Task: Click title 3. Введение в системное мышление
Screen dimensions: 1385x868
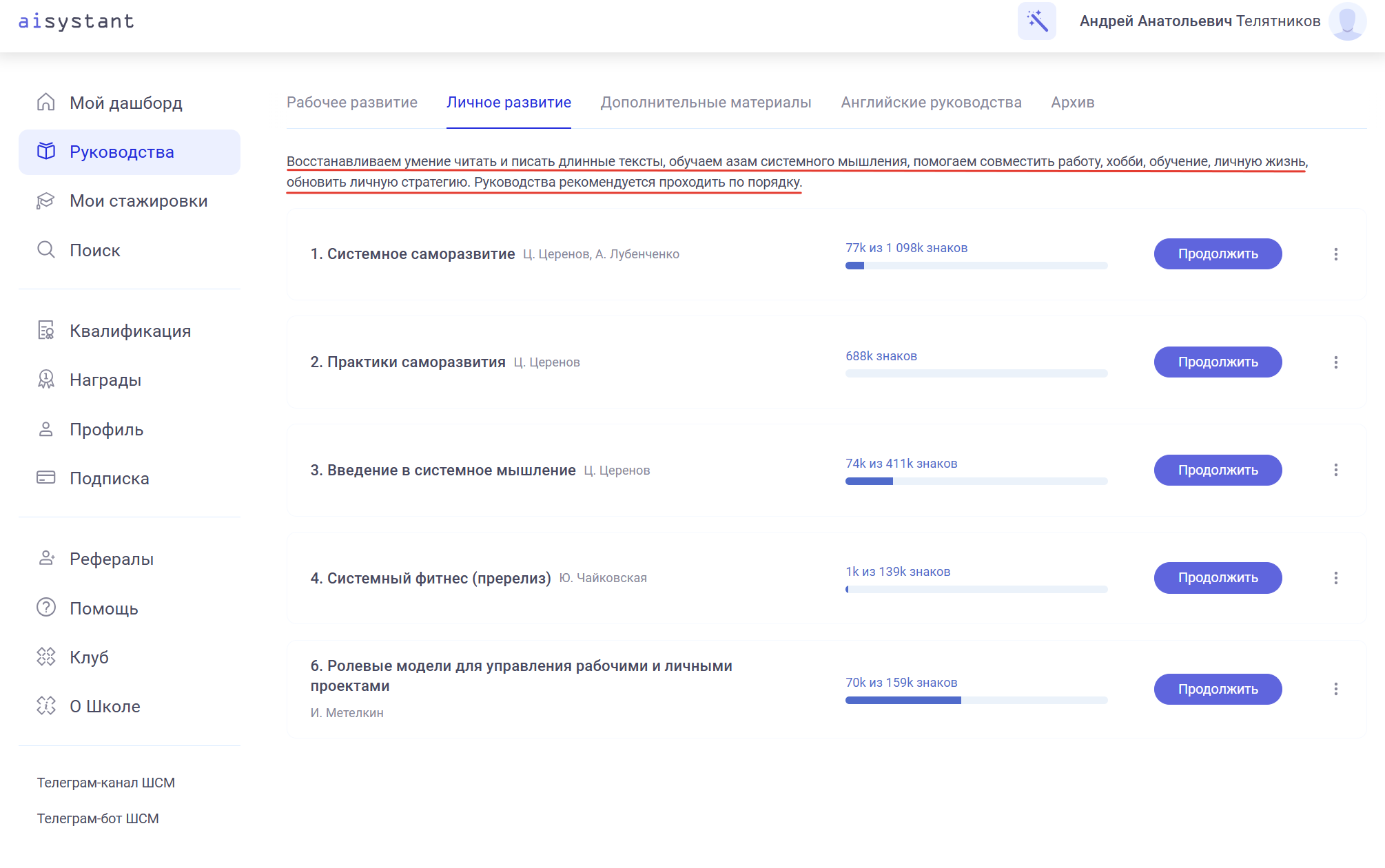Action: click(443, 471)
